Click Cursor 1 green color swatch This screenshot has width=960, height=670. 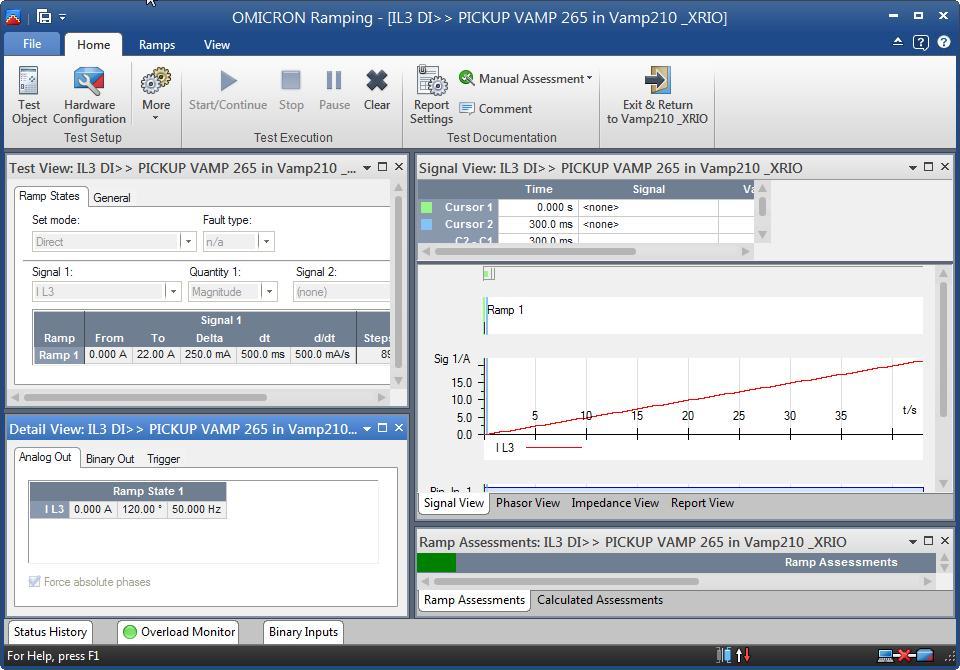coord(427,207)
